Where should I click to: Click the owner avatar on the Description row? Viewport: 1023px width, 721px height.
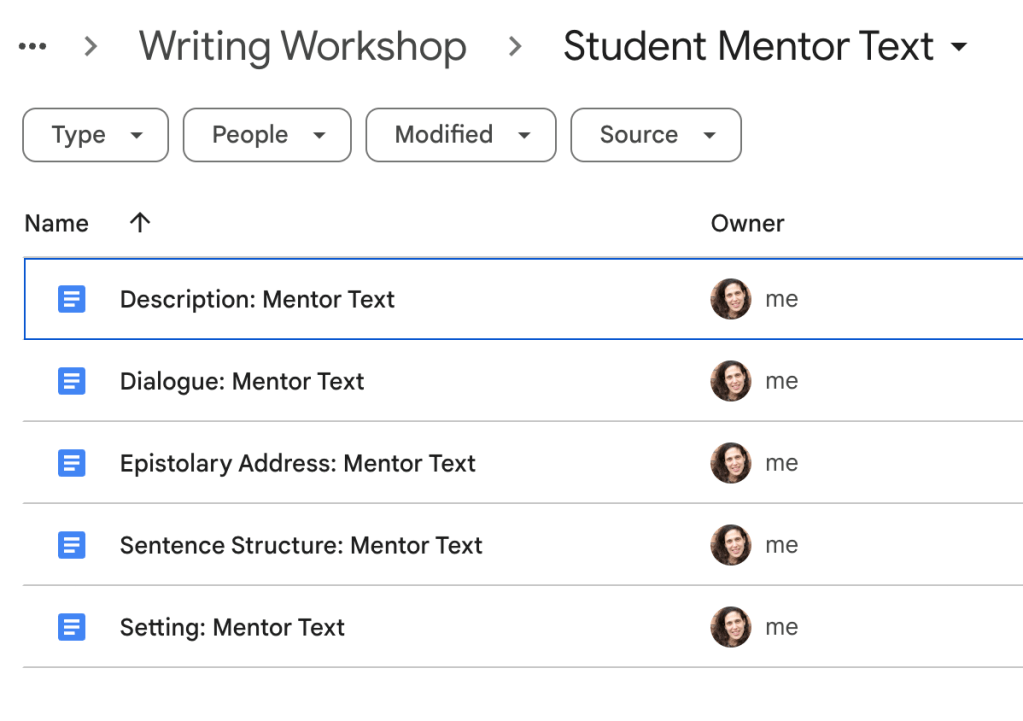click(x=730, y=299)
